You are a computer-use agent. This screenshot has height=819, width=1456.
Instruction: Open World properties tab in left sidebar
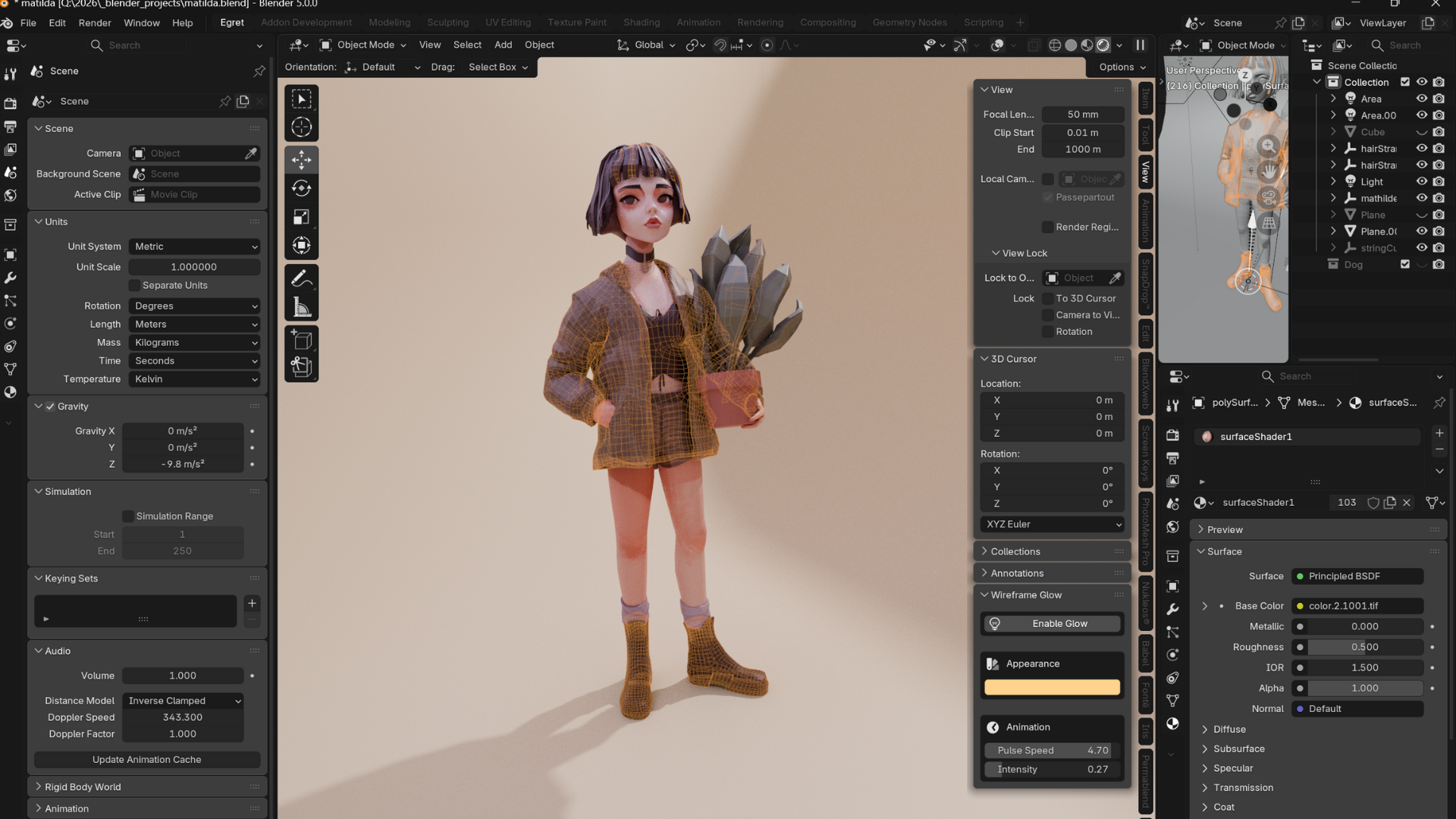point(11,196)
